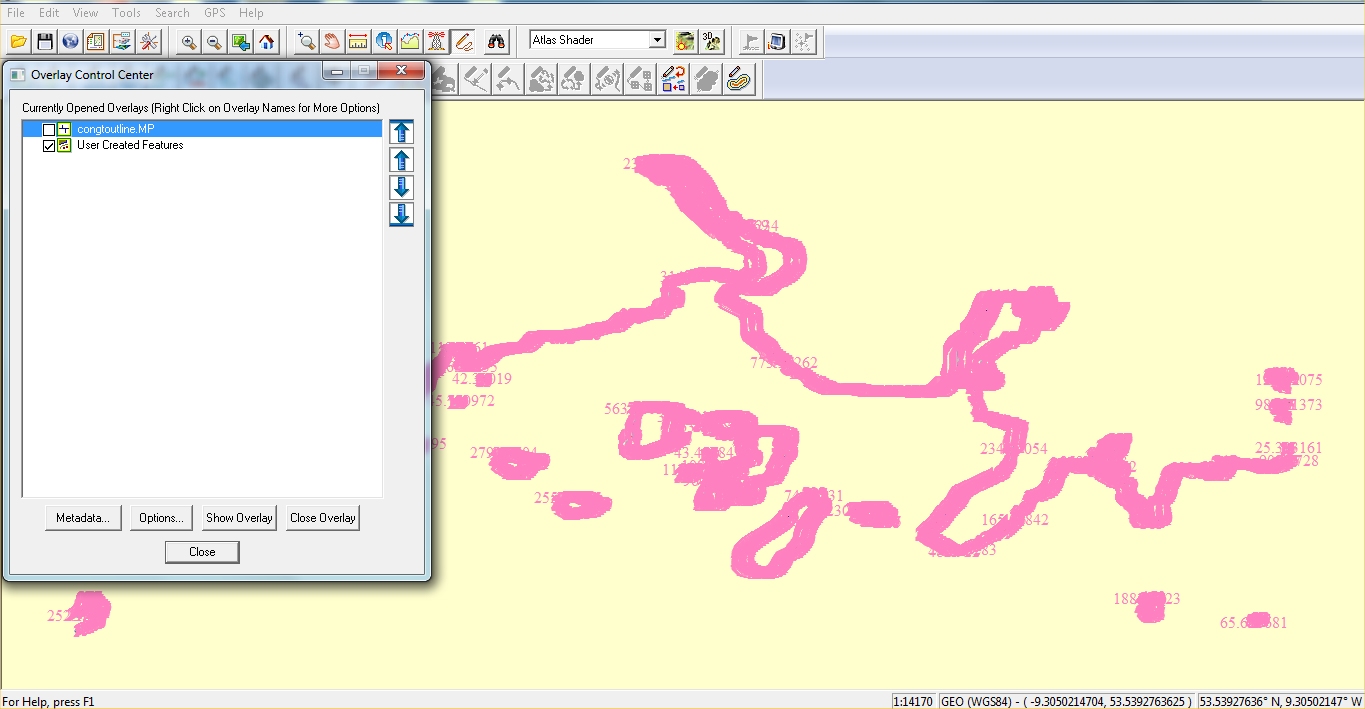Select the Digitizer pencil tool
This screenshot has height=709, width=1365.
(x=462, y=41)
